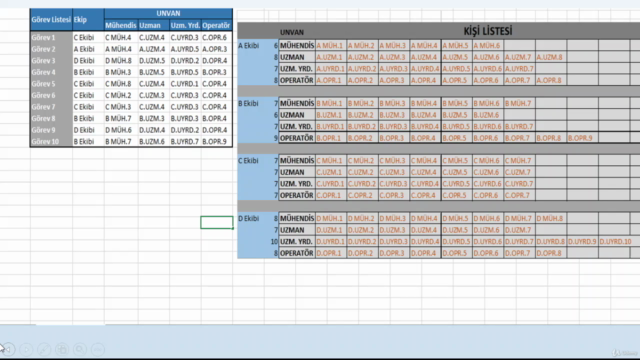Click the 'KİŞİ LİSTESİ' title
Viewport: 640px width, 360px height.
coord(487,31)
